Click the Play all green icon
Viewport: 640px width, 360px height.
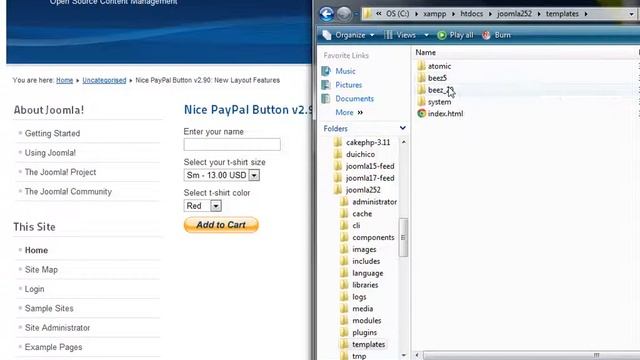click(x=442, y=35)
